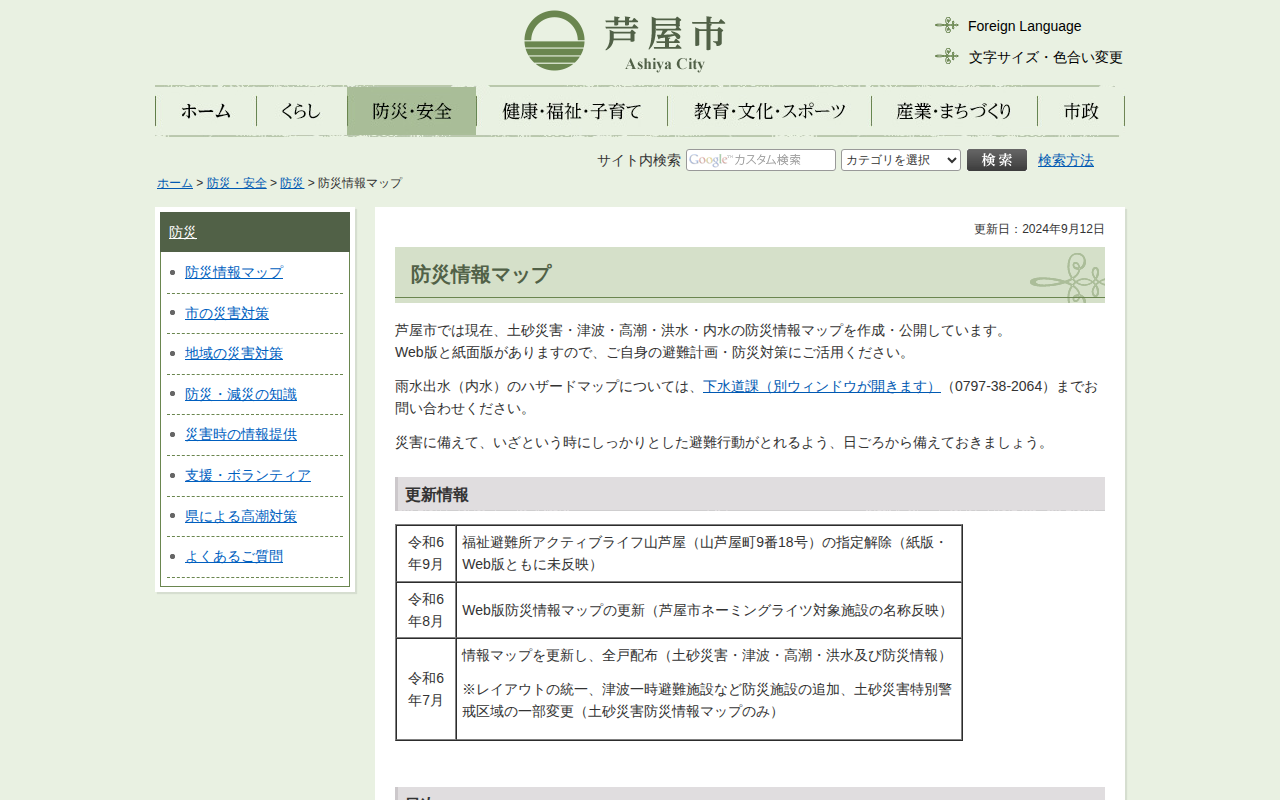Screen dimensions: 1280x800
Task: Open 市の災害対策 in sidebar
Action: point(227,313)
